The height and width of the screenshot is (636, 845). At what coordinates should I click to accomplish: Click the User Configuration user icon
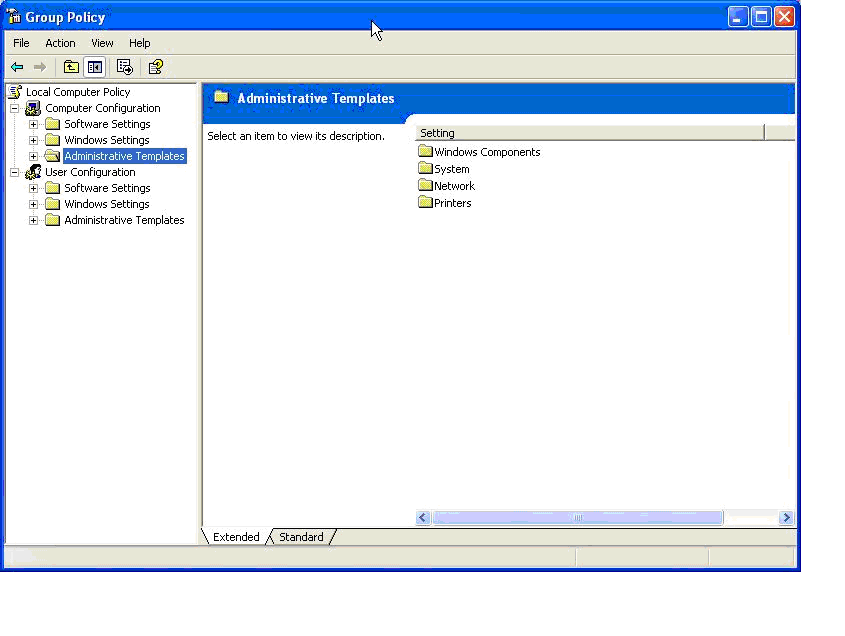coord(33,172)
